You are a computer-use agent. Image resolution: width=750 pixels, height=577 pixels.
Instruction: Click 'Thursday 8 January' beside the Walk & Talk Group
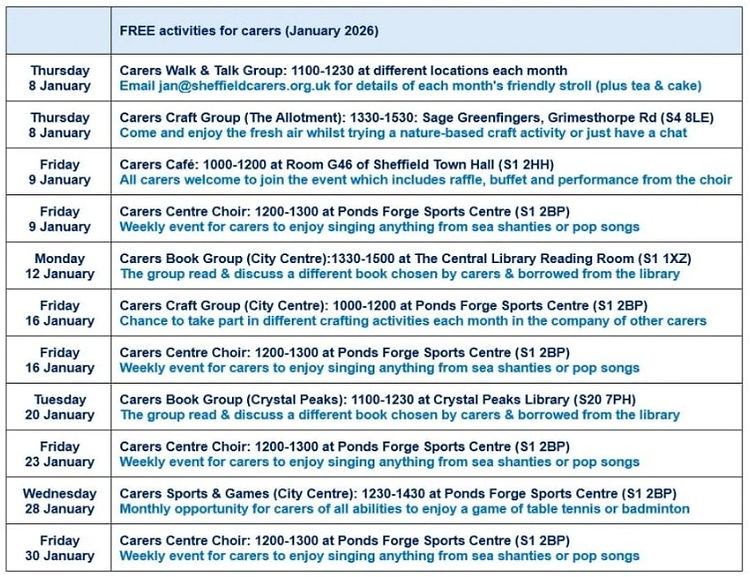59,78
